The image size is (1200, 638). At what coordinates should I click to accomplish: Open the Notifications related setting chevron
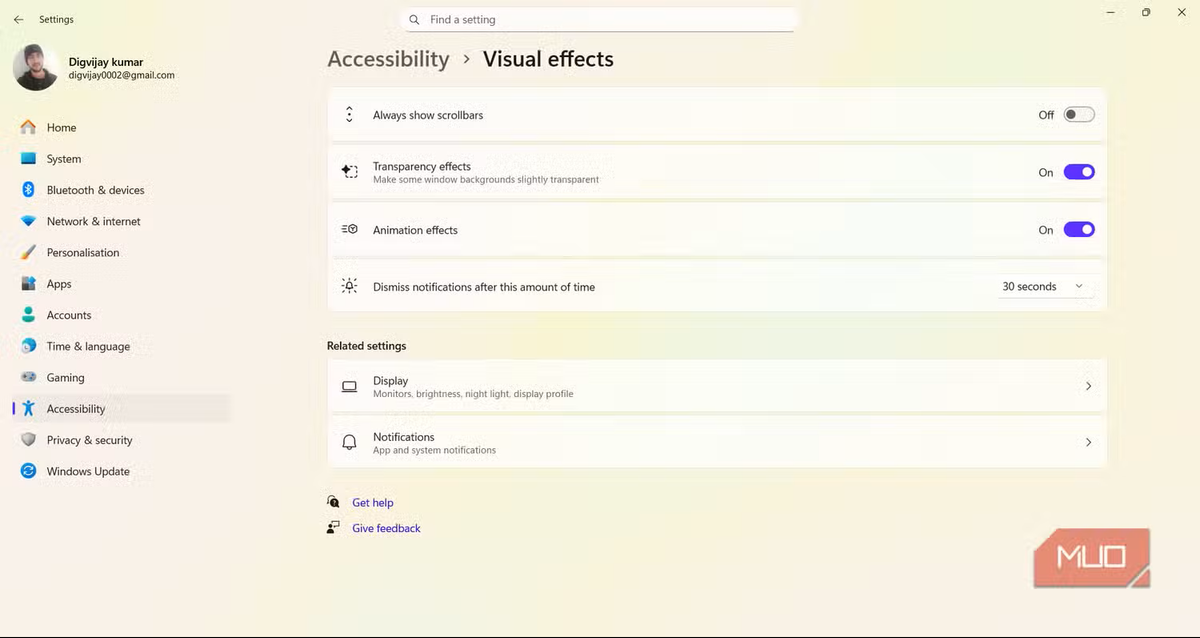coord(1088,442)
